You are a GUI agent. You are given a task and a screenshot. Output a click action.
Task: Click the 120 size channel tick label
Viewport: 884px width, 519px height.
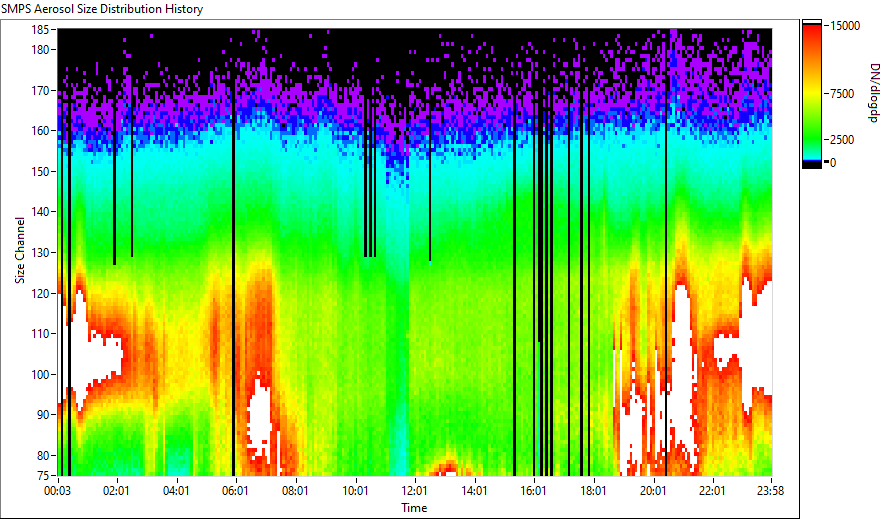click(41, 293)
